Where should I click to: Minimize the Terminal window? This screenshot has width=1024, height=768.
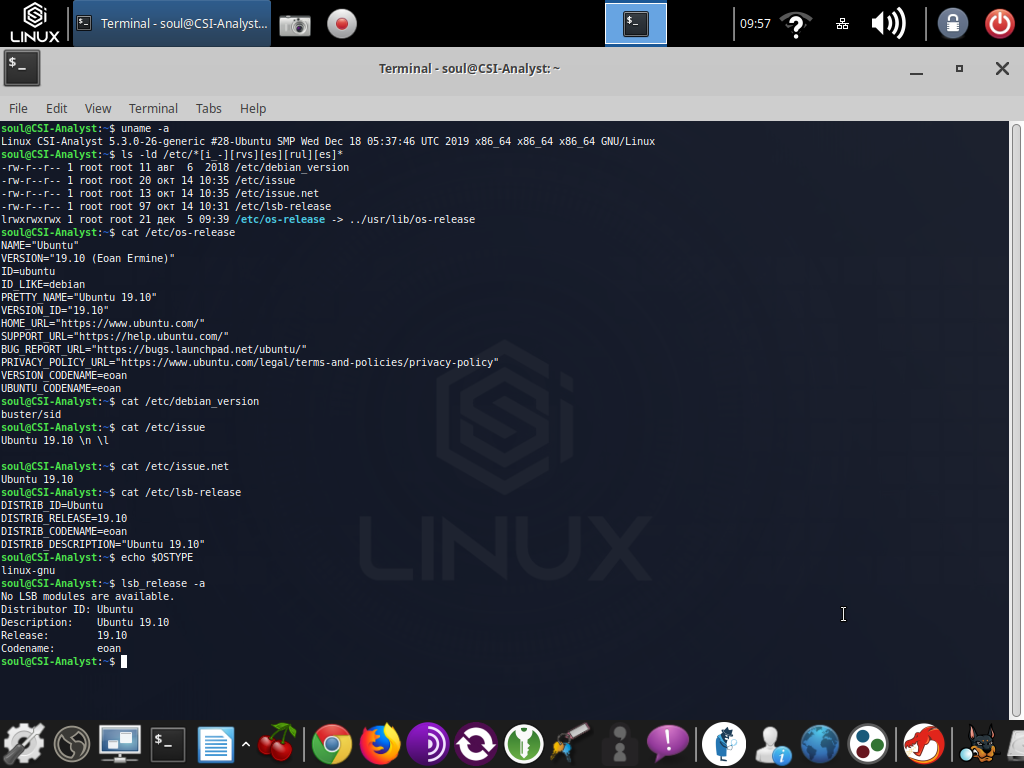coord(916,69)
